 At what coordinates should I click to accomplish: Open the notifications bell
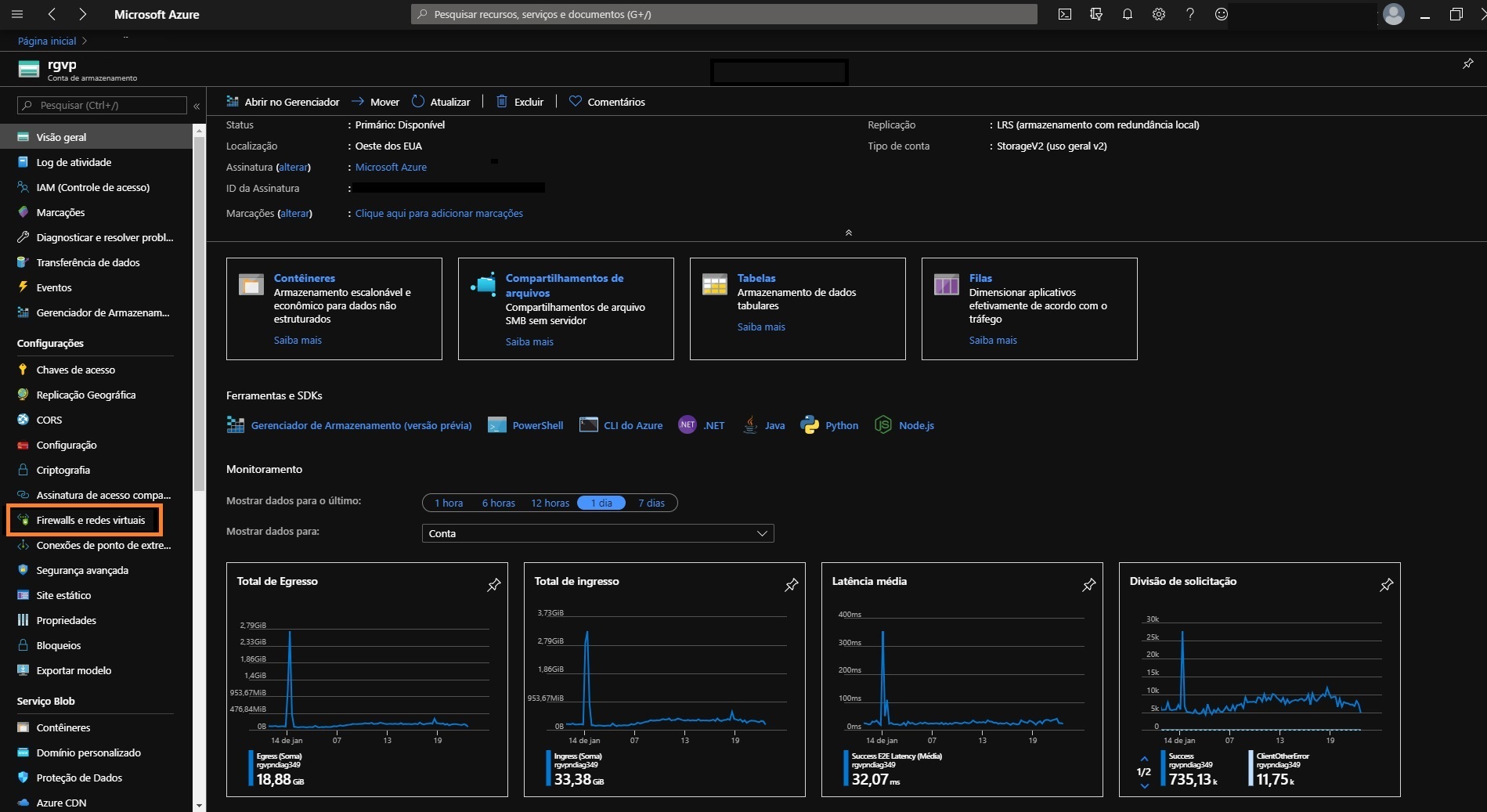point(1128,14)
